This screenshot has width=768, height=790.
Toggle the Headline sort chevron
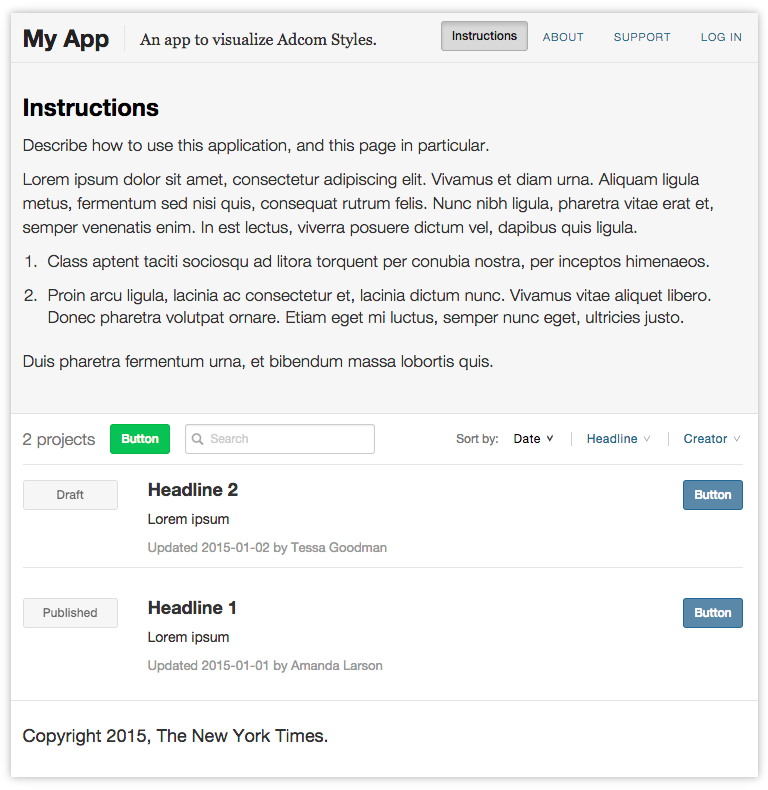(x=647, y=439)
